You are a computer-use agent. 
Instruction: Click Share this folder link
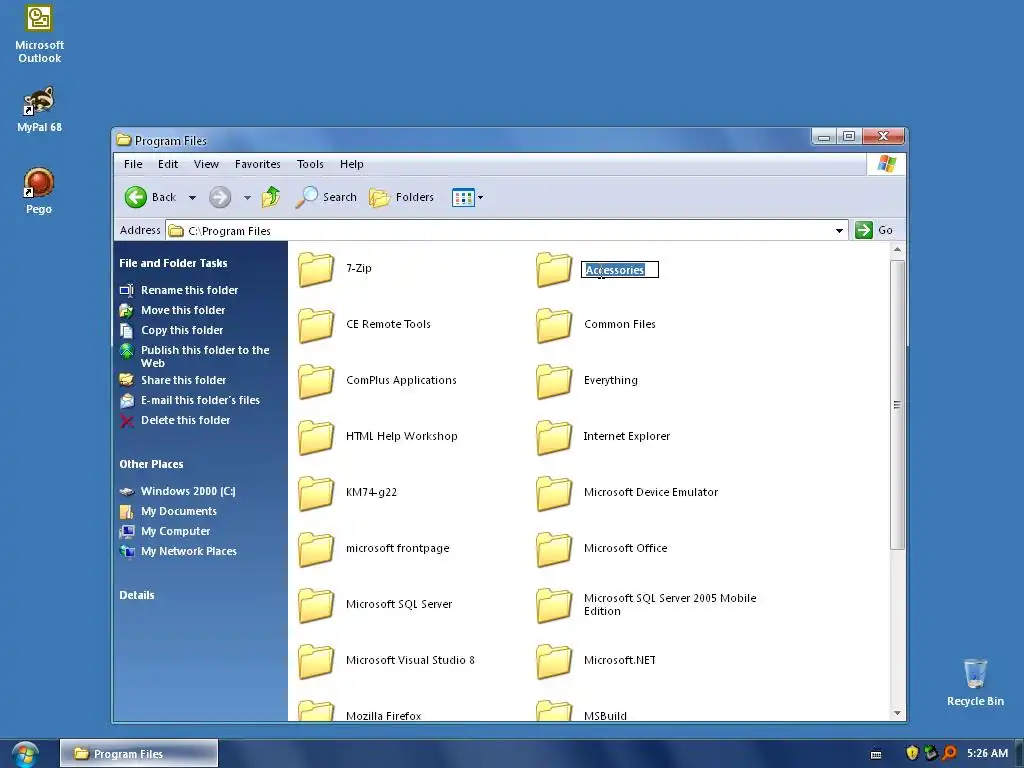[184, 380]
